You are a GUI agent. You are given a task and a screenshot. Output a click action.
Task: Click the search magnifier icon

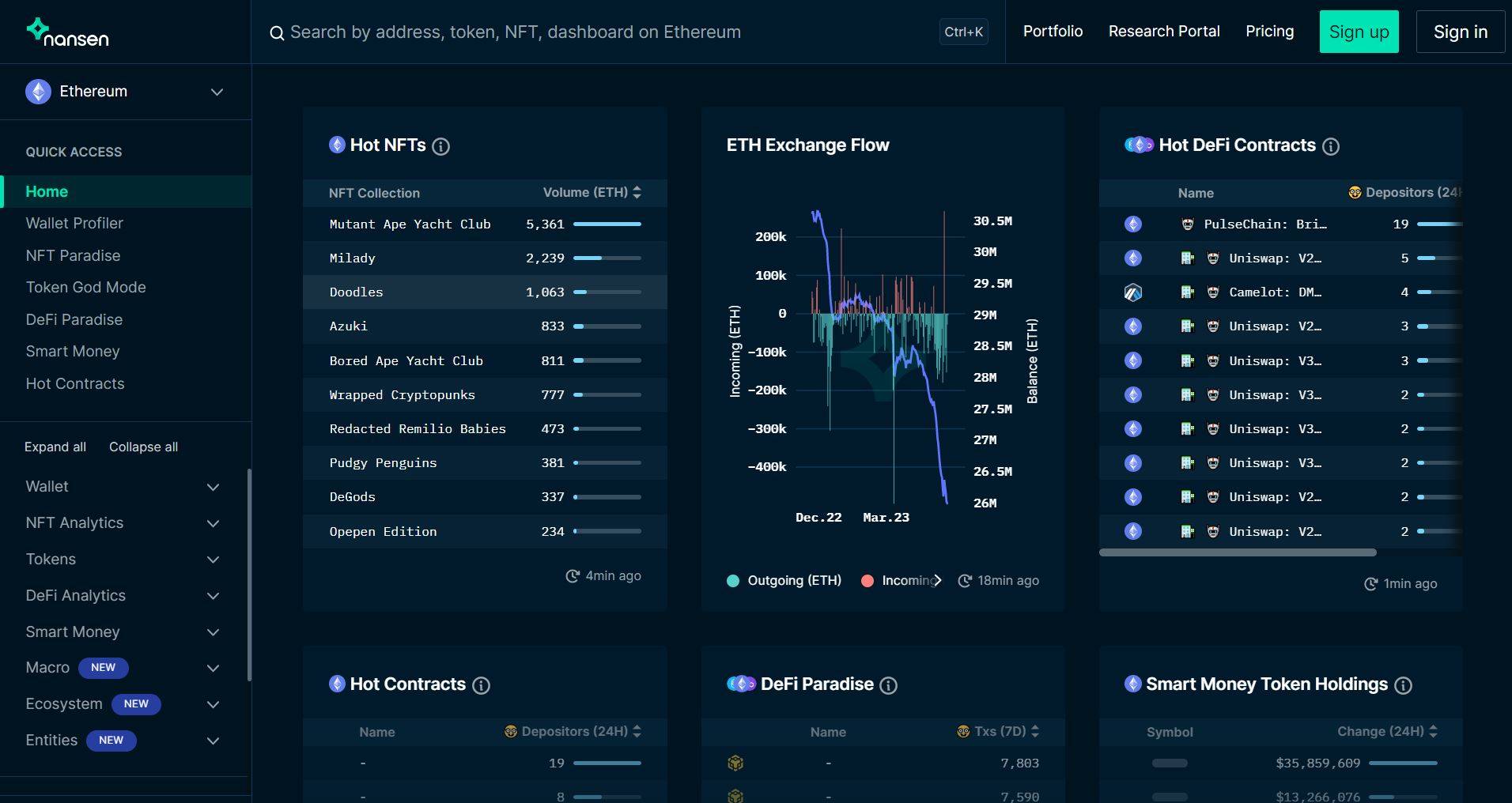(x=277, y=33)
